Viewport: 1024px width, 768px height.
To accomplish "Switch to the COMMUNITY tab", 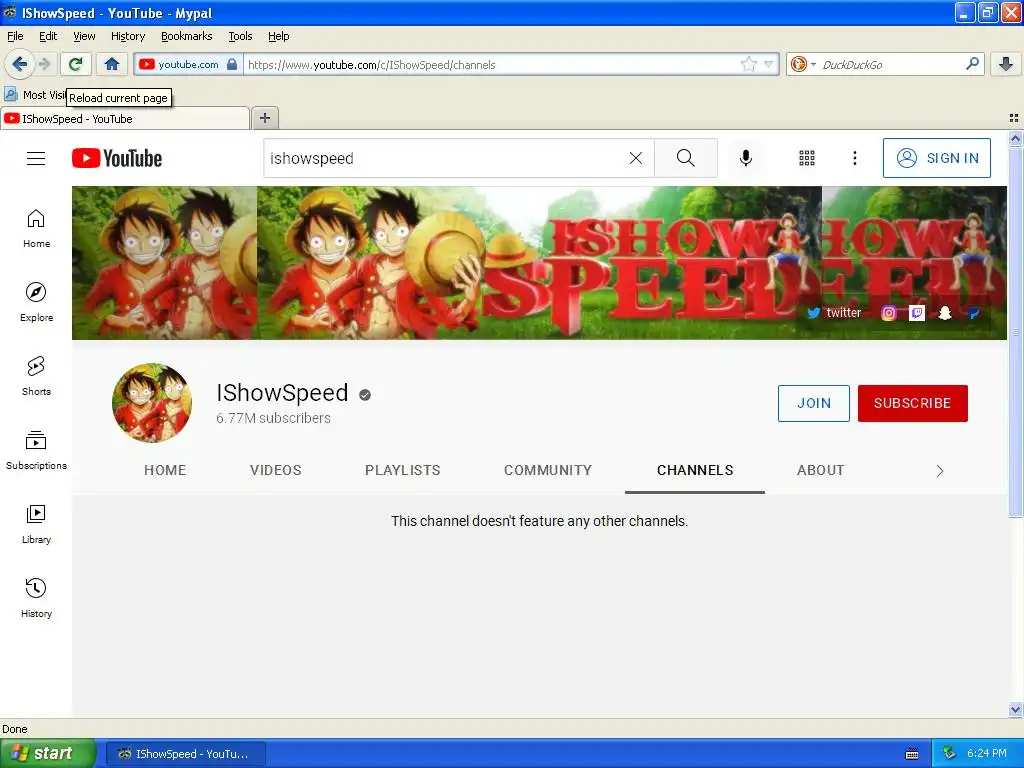I will (547, 470).
